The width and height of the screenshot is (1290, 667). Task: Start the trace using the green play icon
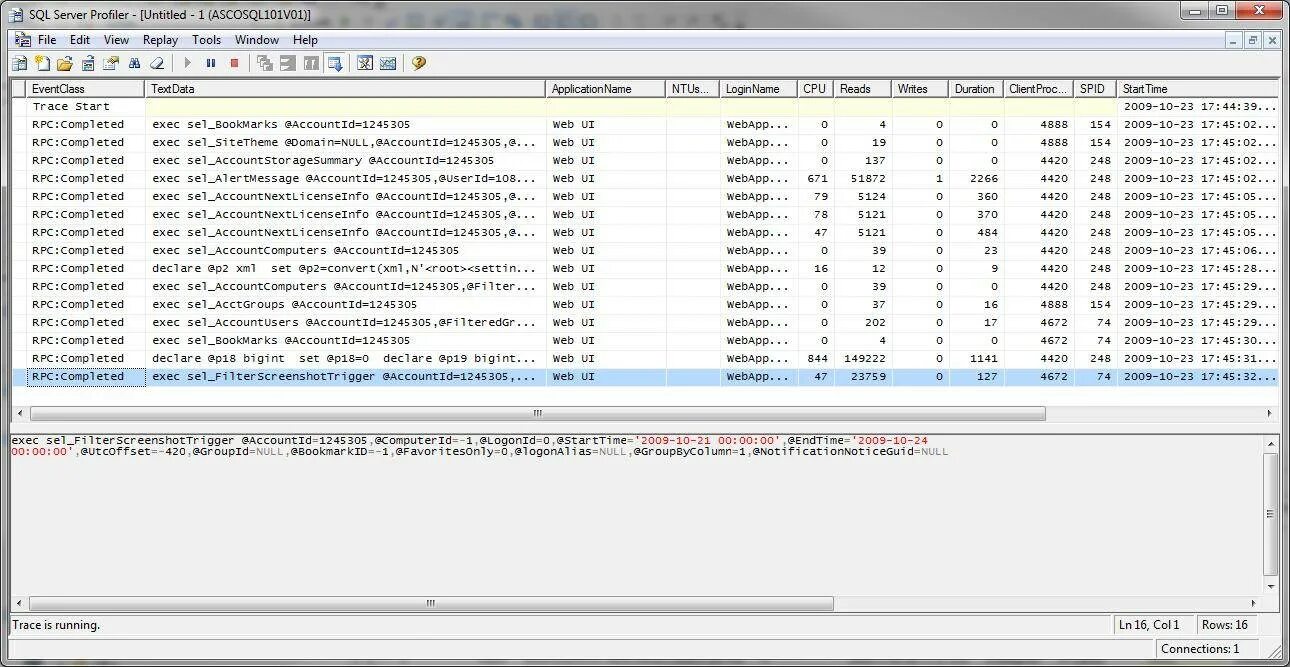(187, 62)
